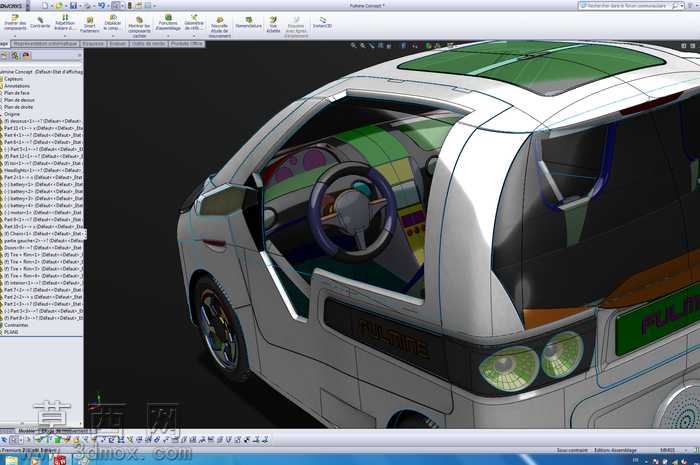Open the PropertyManager tab icon

15,56
